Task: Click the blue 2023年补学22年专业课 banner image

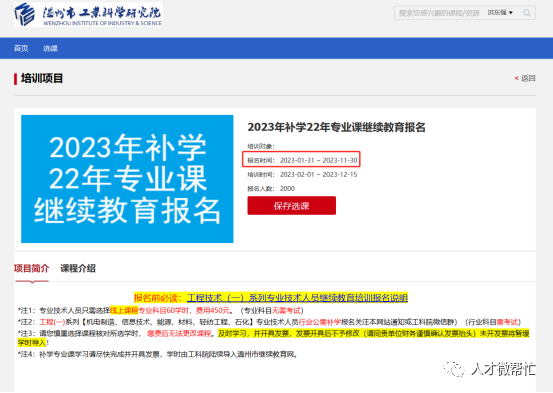Action: pos(127,179)
